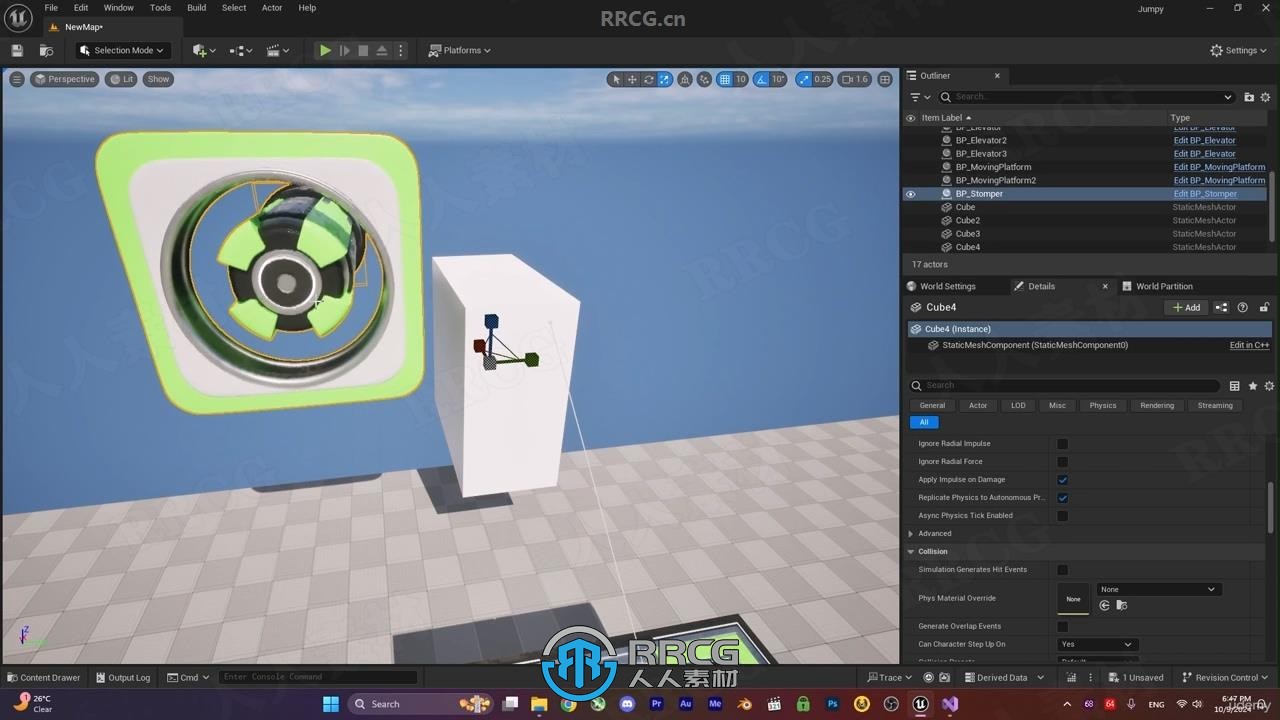Open the Outliner settings gear
This screenshot has width=1280, height=720.
point(1265,97)
